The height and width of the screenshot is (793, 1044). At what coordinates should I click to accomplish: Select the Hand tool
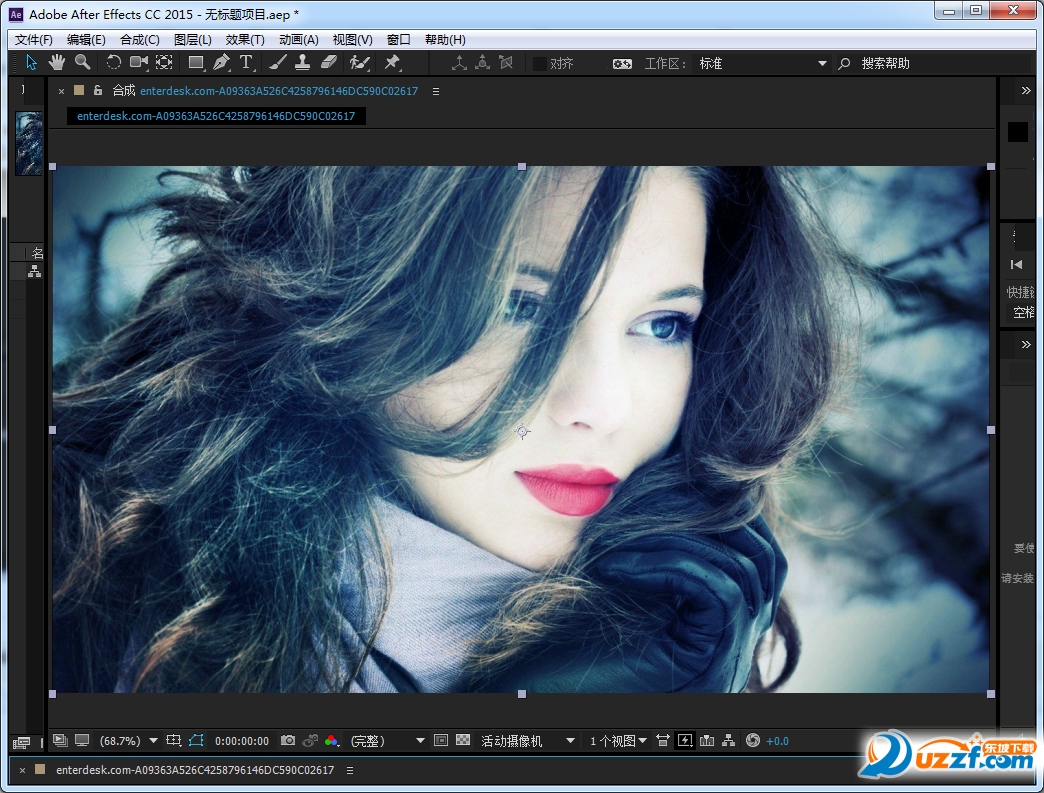(57, 63)
